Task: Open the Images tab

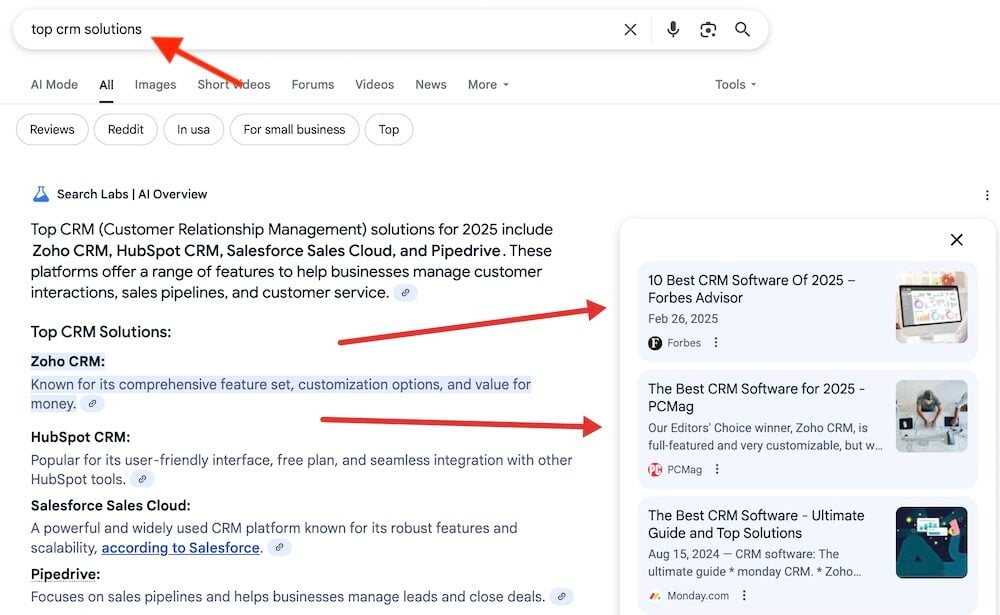Action: pyautogui.click(x=155, y=84)
